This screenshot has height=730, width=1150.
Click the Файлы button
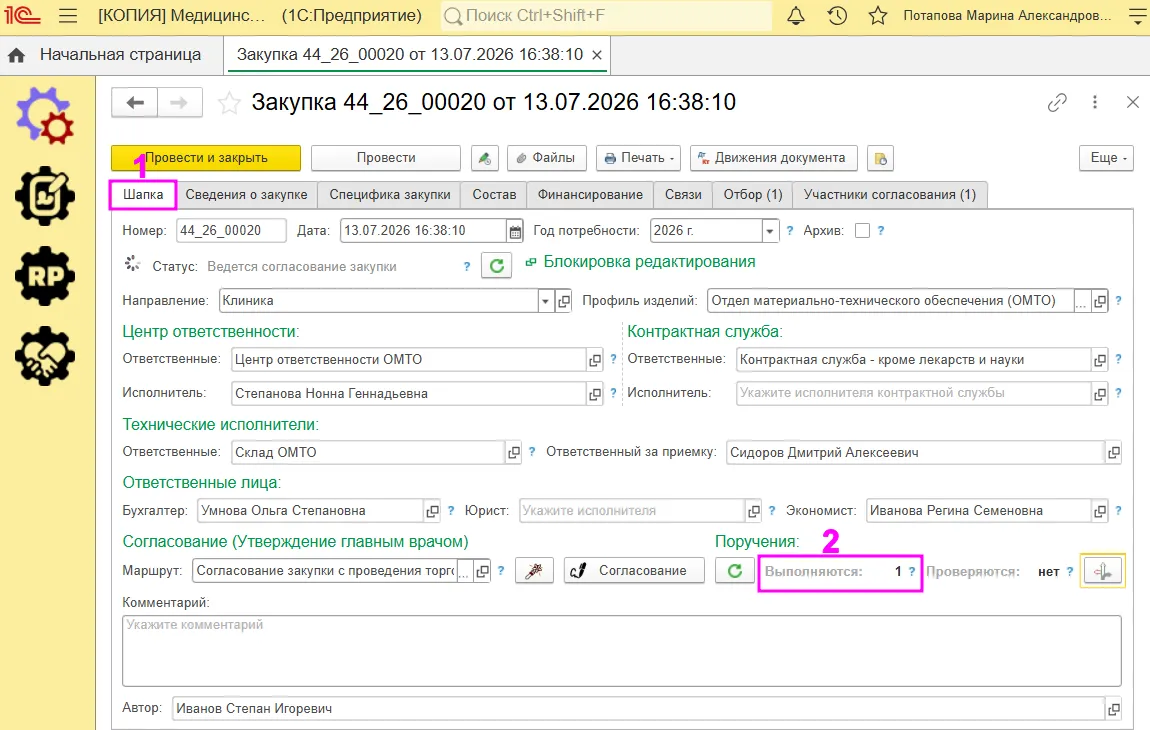point(546,158)
